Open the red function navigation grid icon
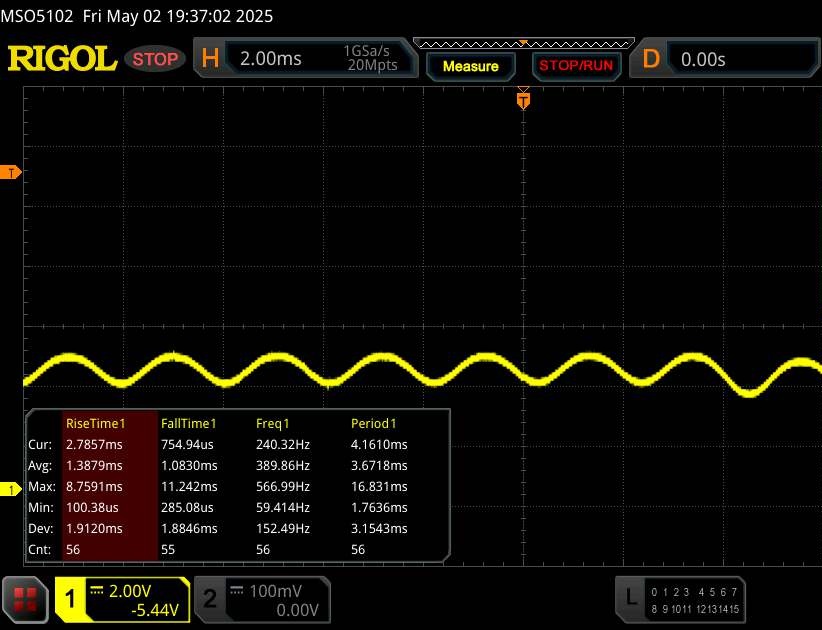The image size is (822, 630). [x=25, y=600]
